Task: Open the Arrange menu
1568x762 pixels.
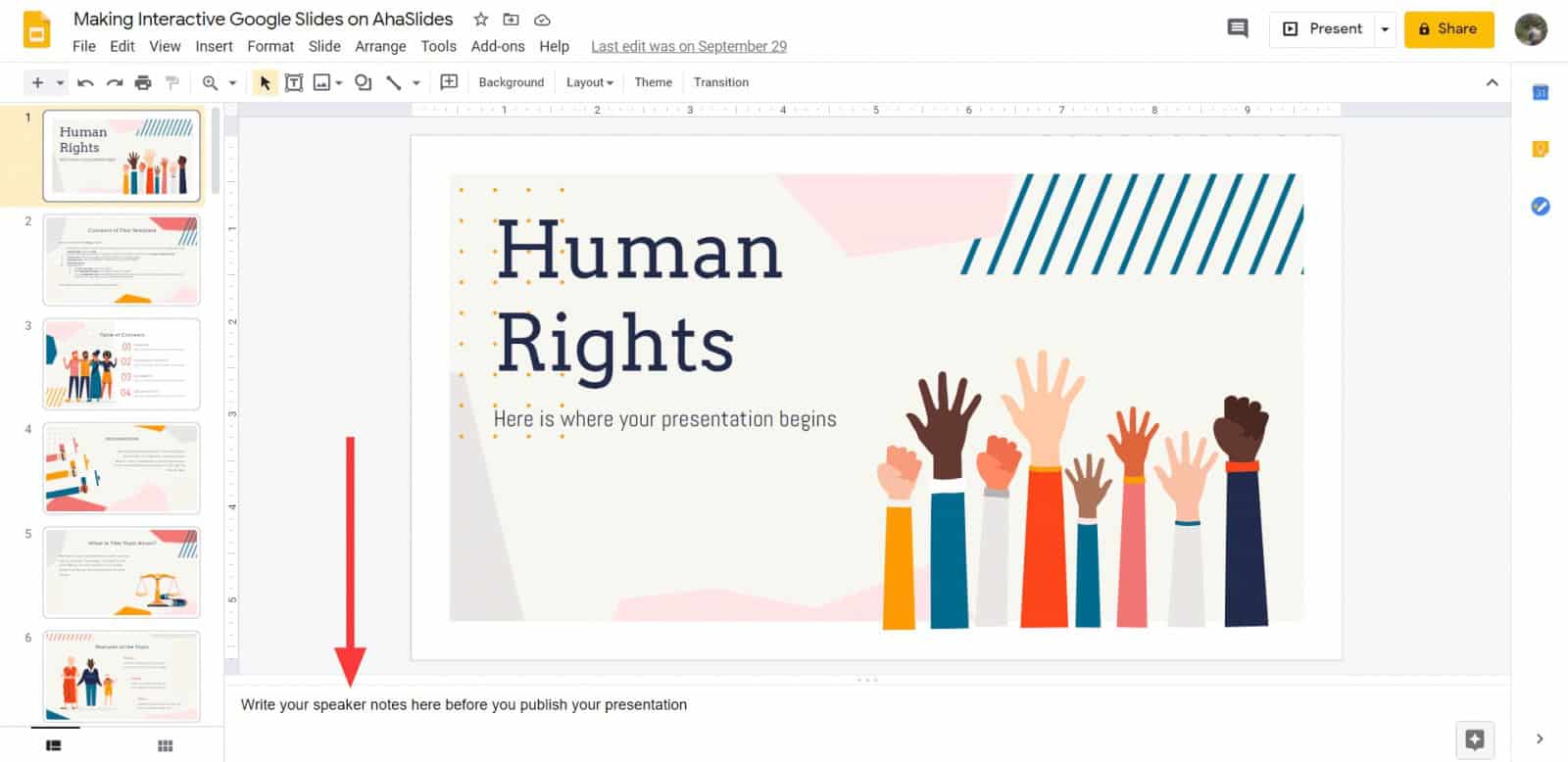Action: coord(380,46)
